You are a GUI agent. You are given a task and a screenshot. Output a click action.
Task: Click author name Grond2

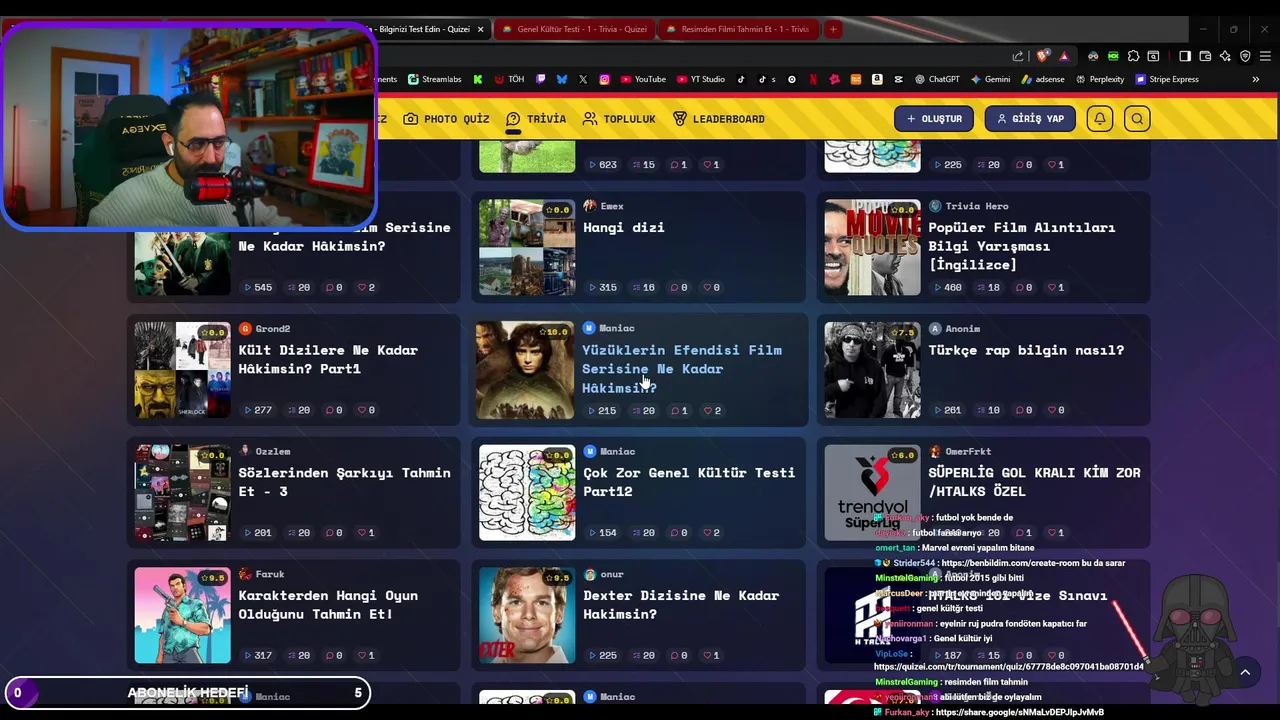[x=273, y=329]
